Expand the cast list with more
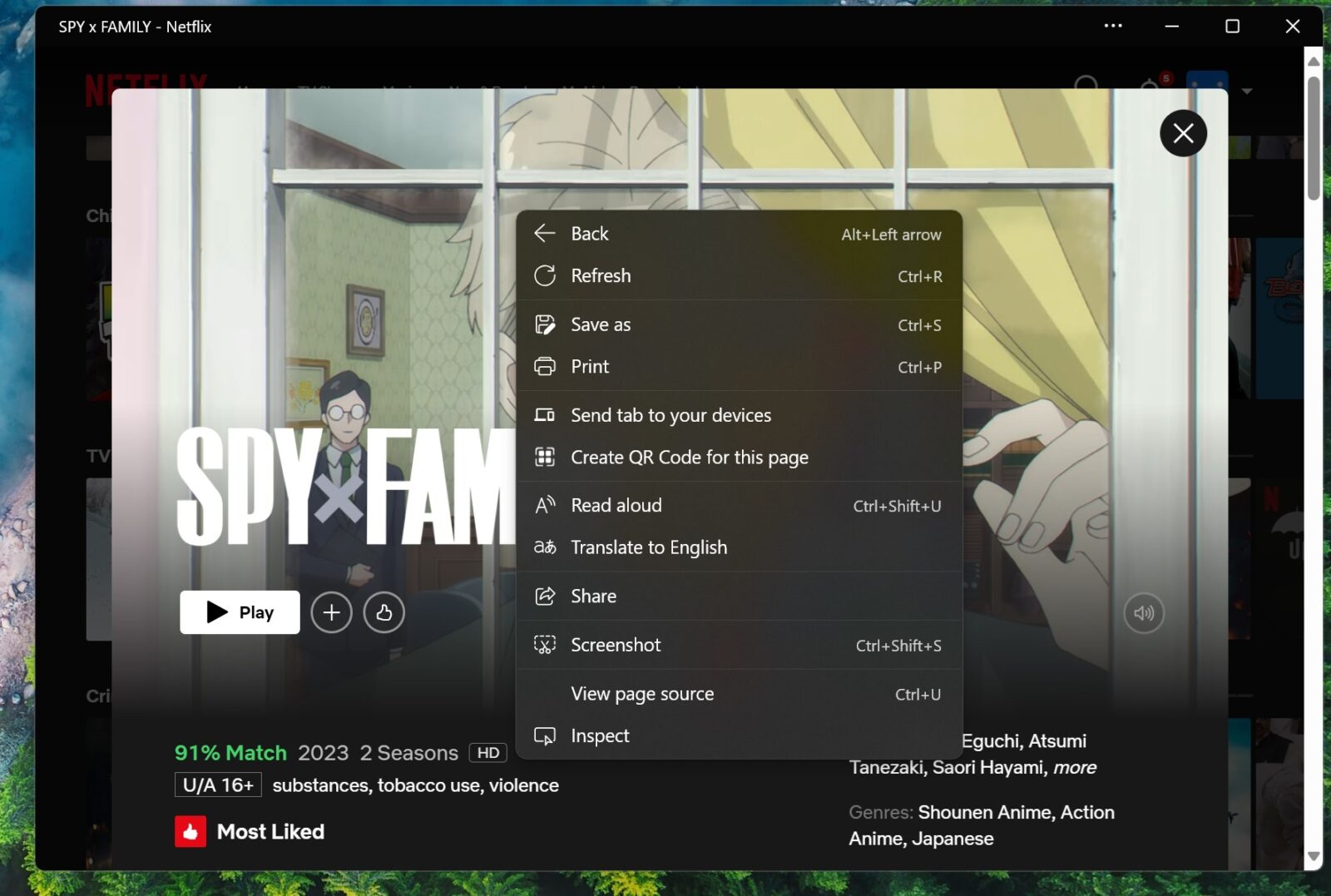Image resolution: width=1331 pixels, height=896 pixels. click(x=1074, y=767)
